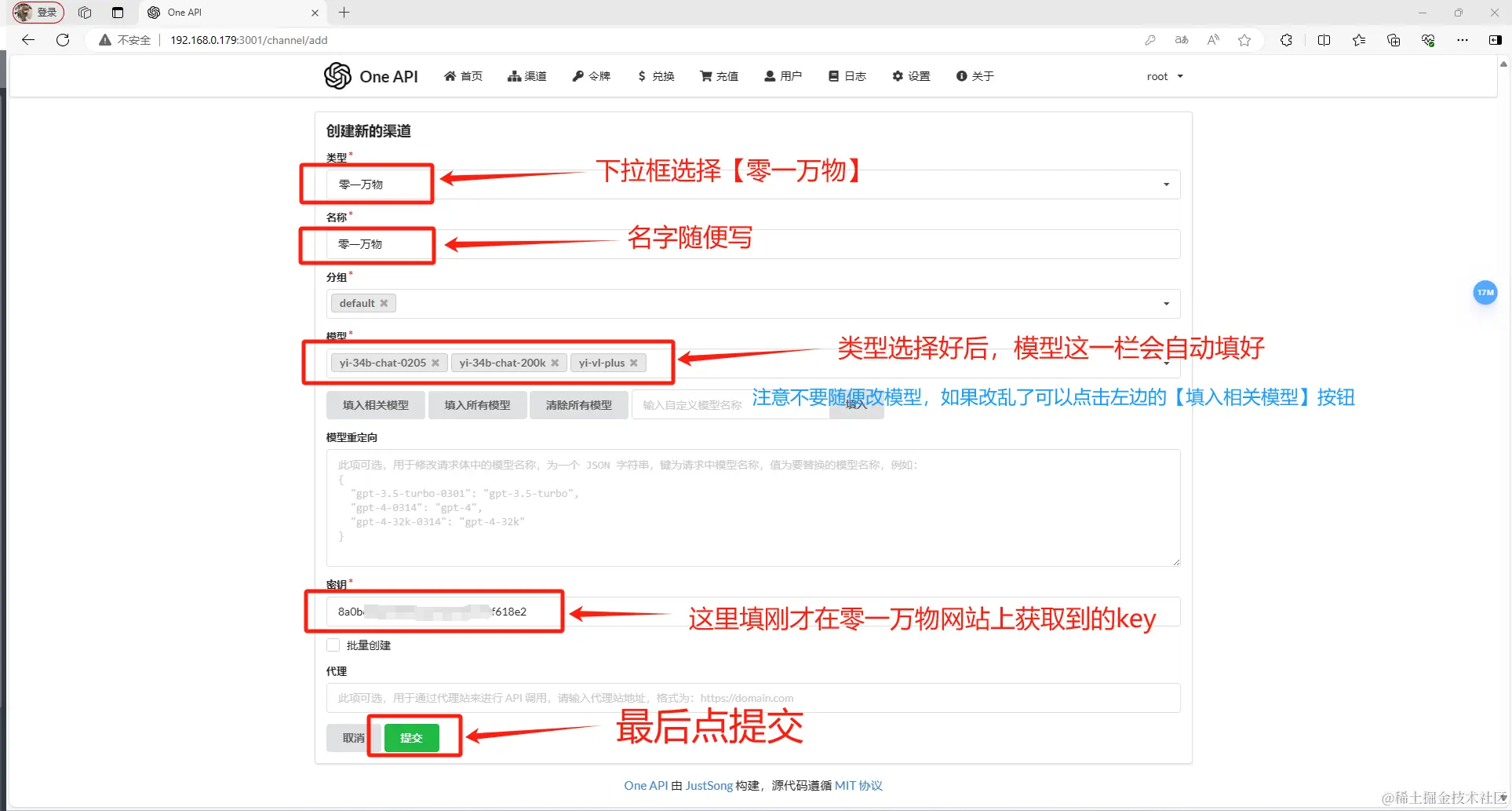The image size is (1512, 811).
Task: Click the 模型重定向 JSON textarea
Action: pos(753,508)
